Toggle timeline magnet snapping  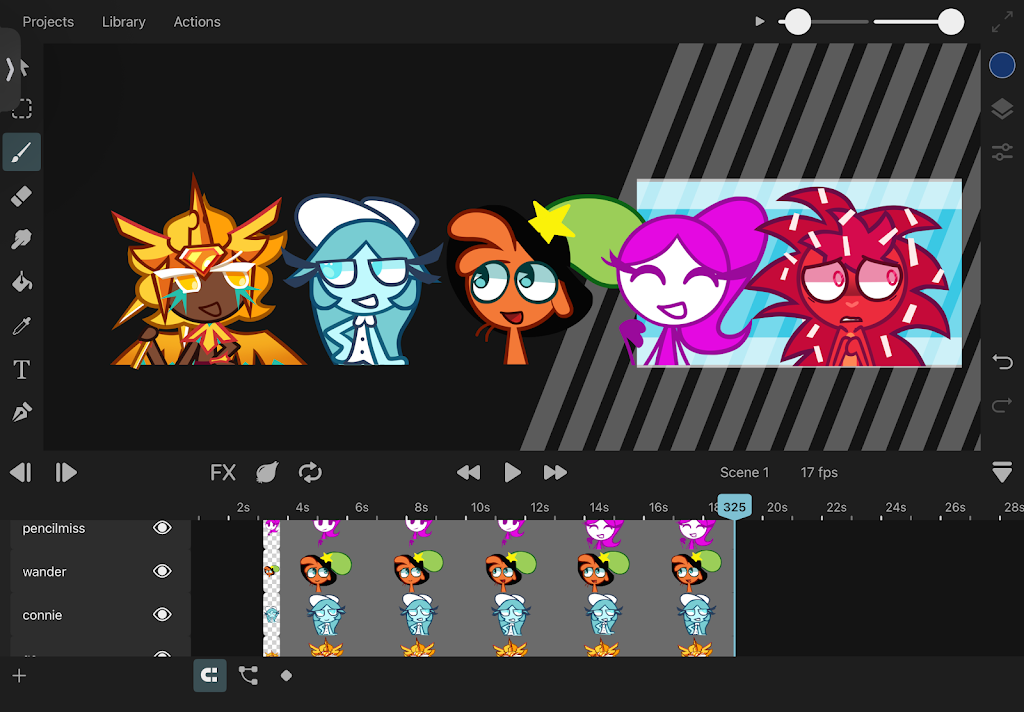click(x=210, y=675)
